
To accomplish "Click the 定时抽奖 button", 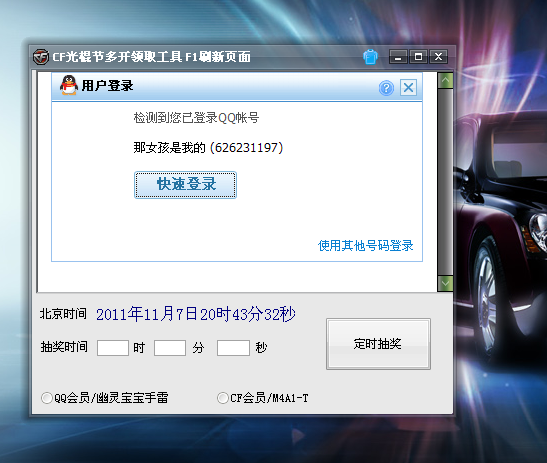I will [x=378, y=344].
